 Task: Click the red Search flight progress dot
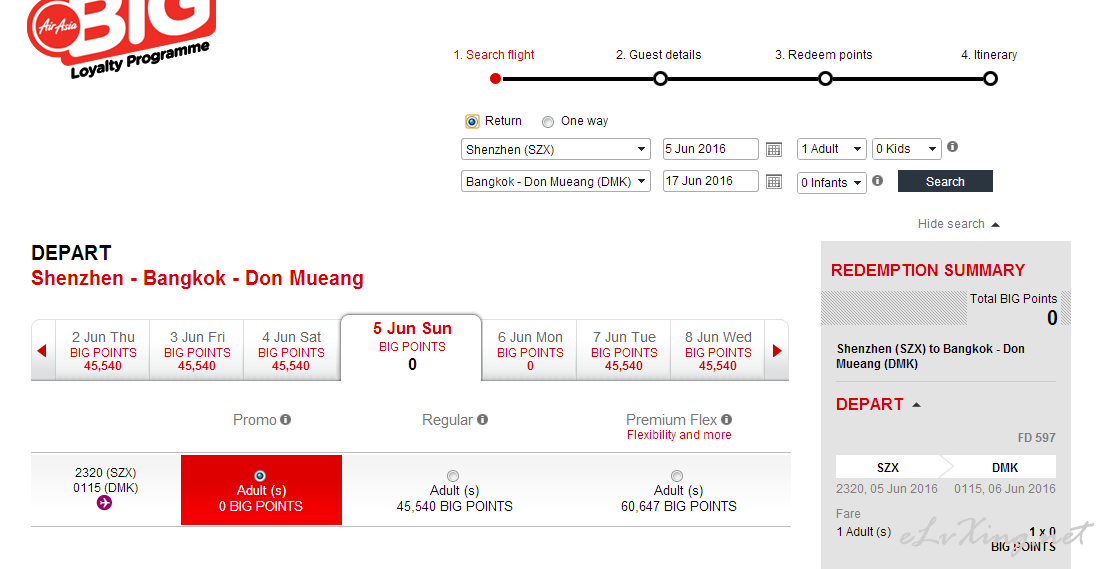tap(496, 79)
